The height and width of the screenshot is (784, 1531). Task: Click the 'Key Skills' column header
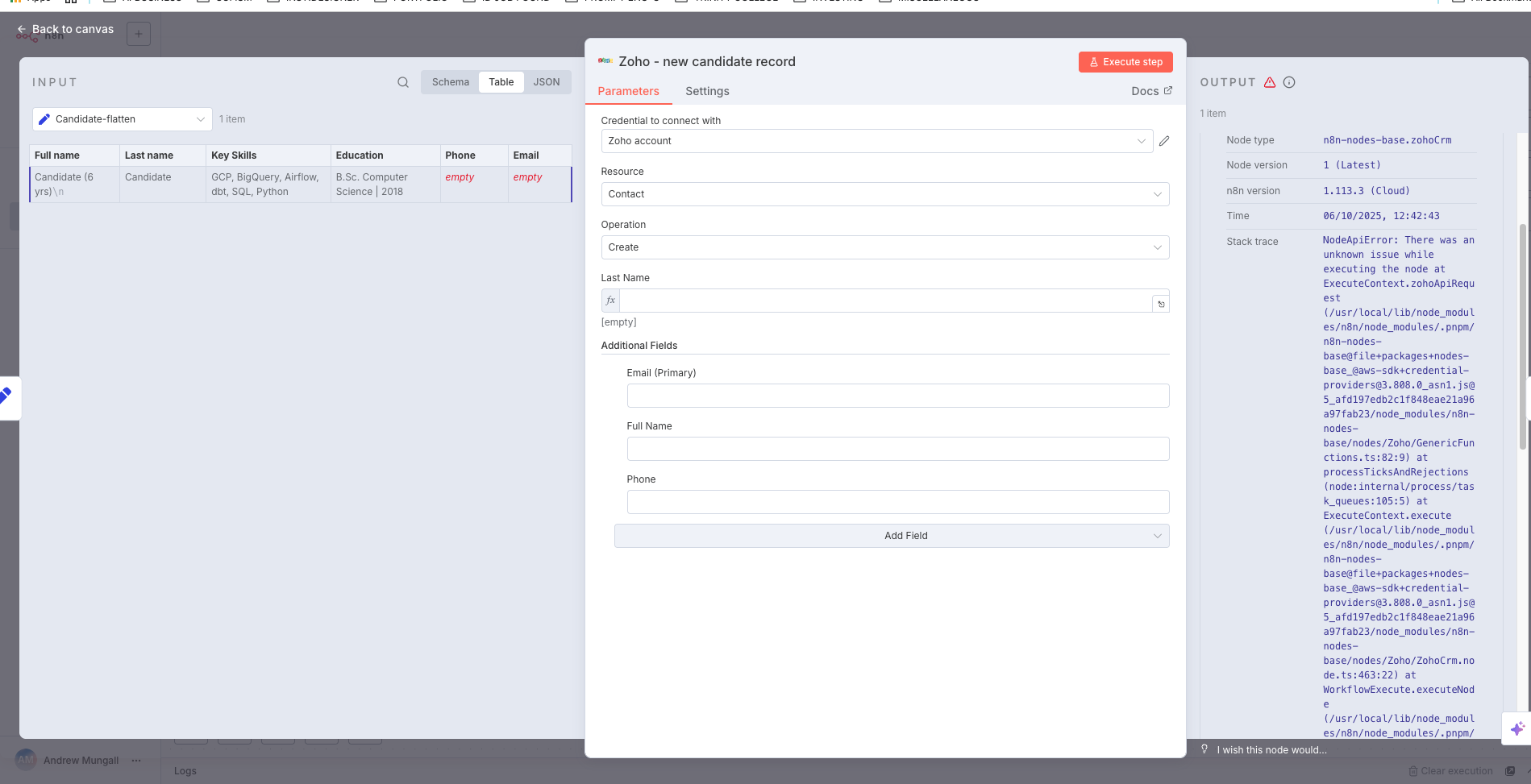tap(268, 156)
